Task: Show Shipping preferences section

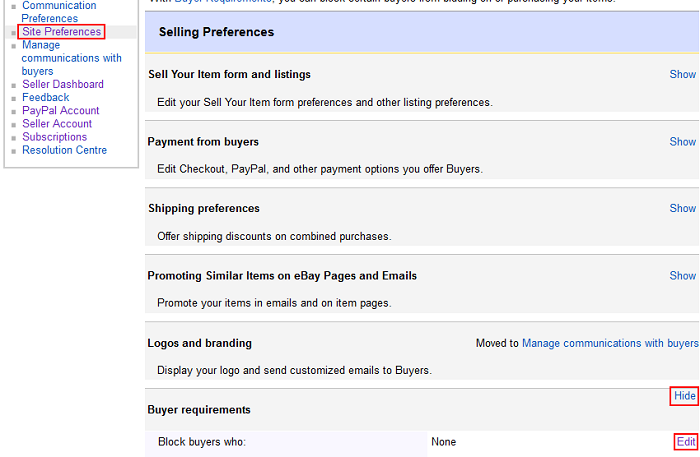Action: click(683, 208)
